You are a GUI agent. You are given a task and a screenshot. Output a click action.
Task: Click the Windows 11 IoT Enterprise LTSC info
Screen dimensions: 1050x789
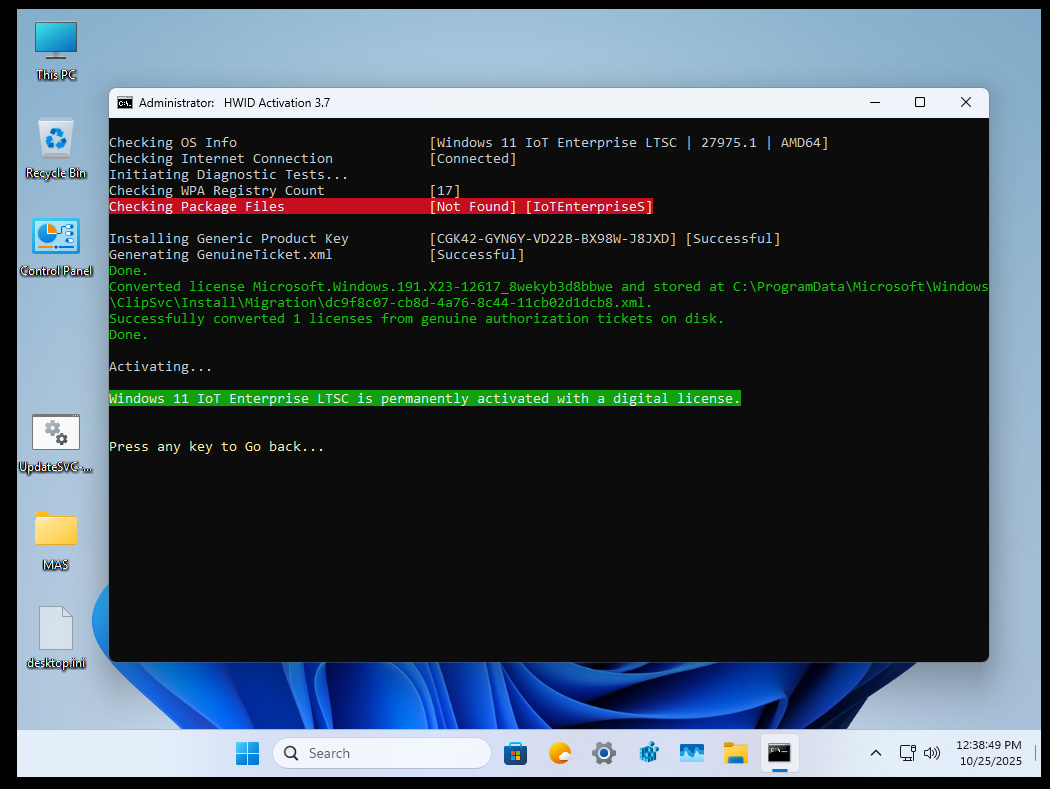(x=628, y=143)
